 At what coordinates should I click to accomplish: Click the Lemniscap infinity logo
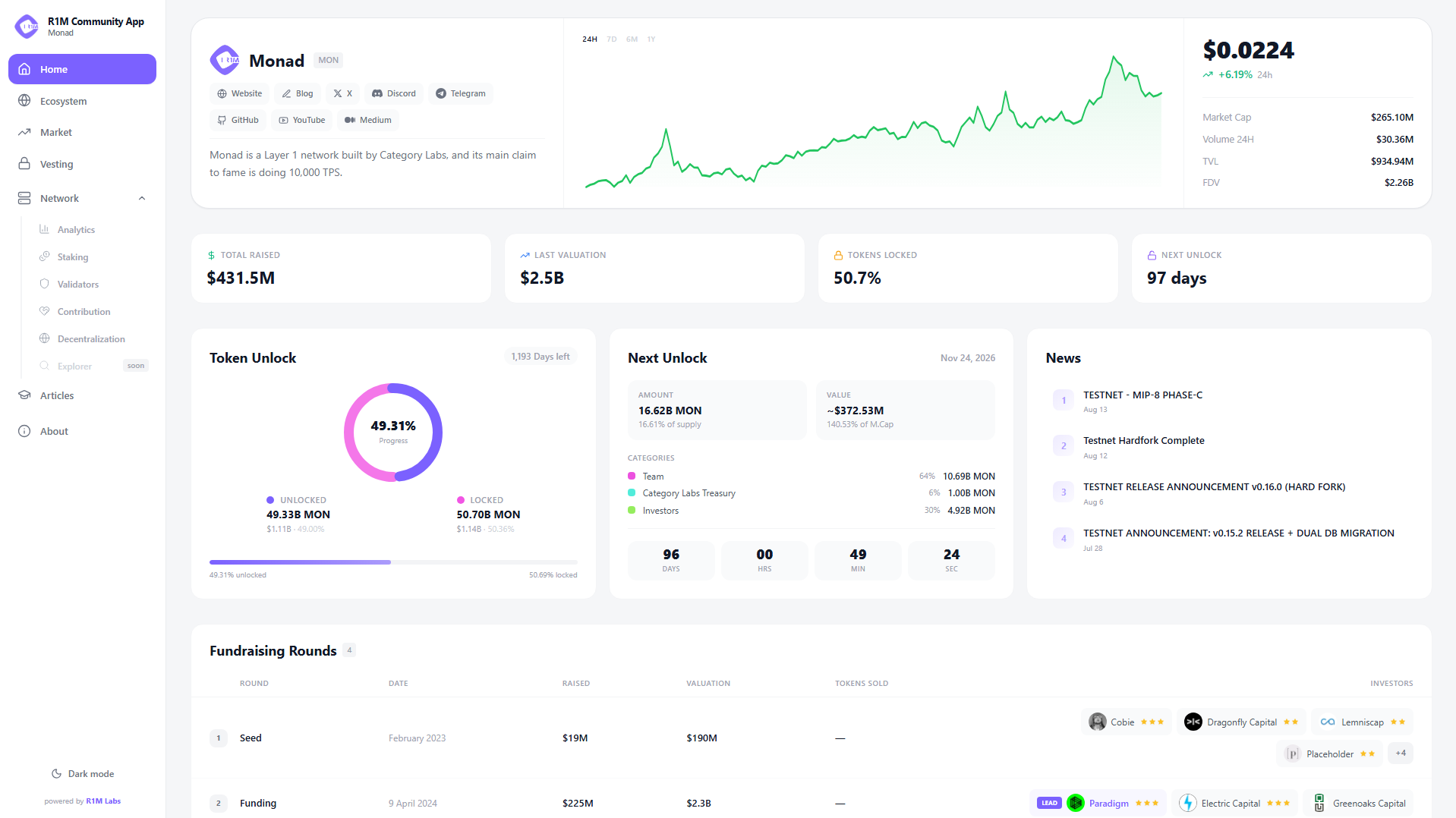click(1328, 722)
